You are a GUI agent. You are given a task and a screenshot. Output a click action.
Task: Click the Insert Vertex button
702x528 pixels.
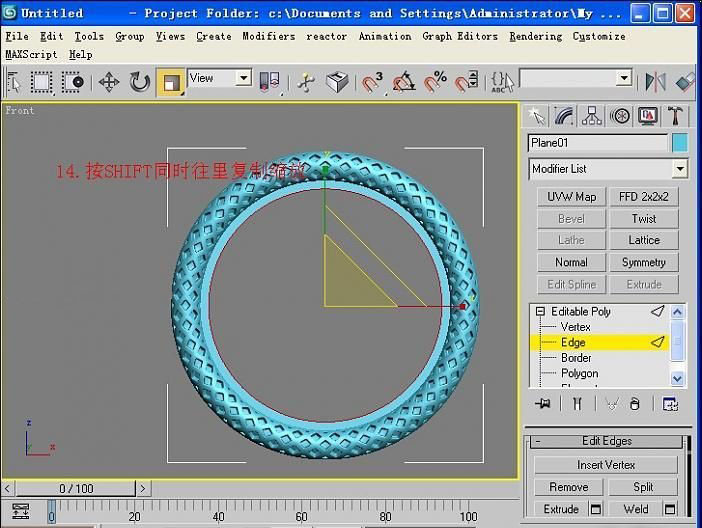point(606,465)
